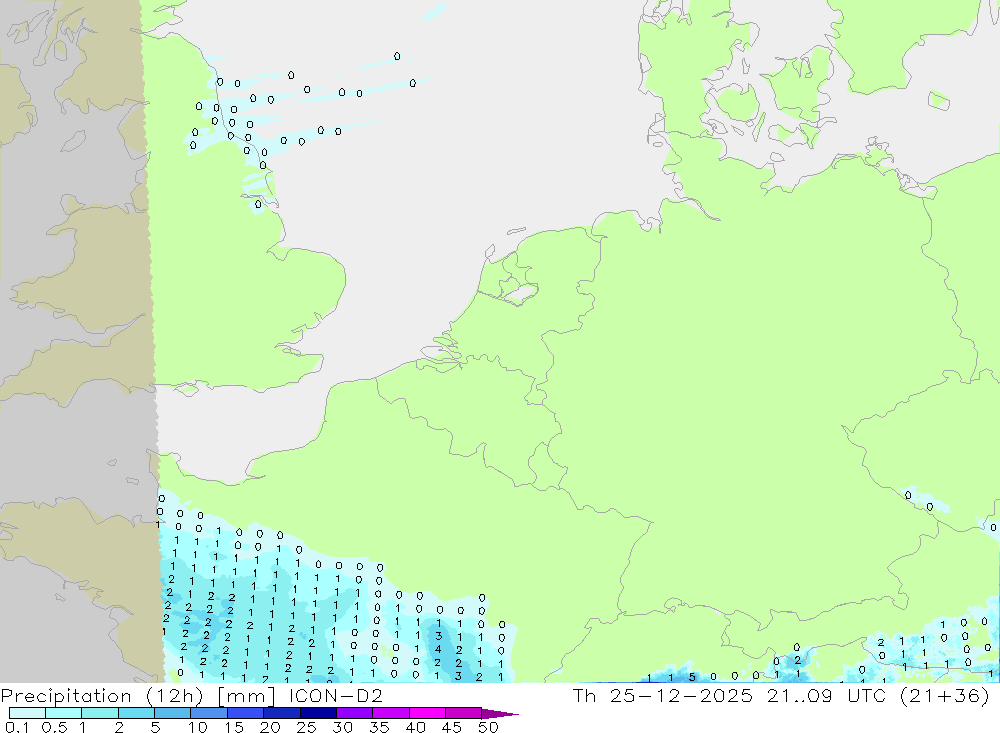This screenshot has width=1000, height=733.
Task: Click the legend label '15'
Action: click(x=234, y=727)
